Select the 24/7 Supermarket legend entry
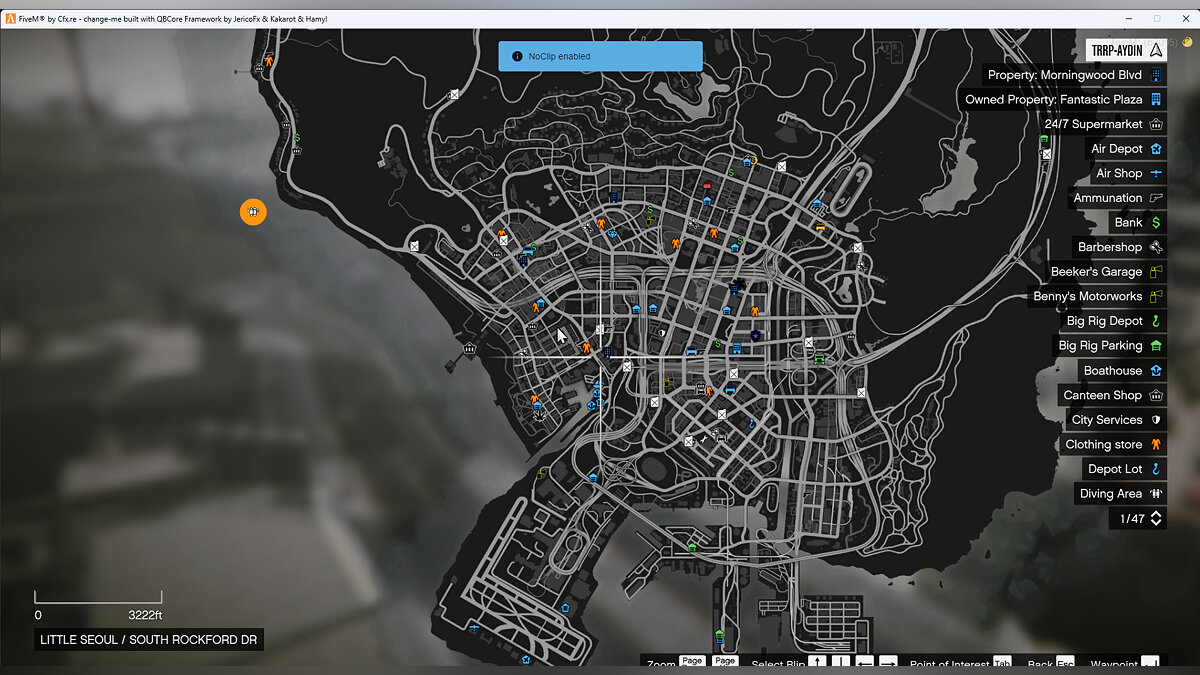 [x=1092, y=124]
